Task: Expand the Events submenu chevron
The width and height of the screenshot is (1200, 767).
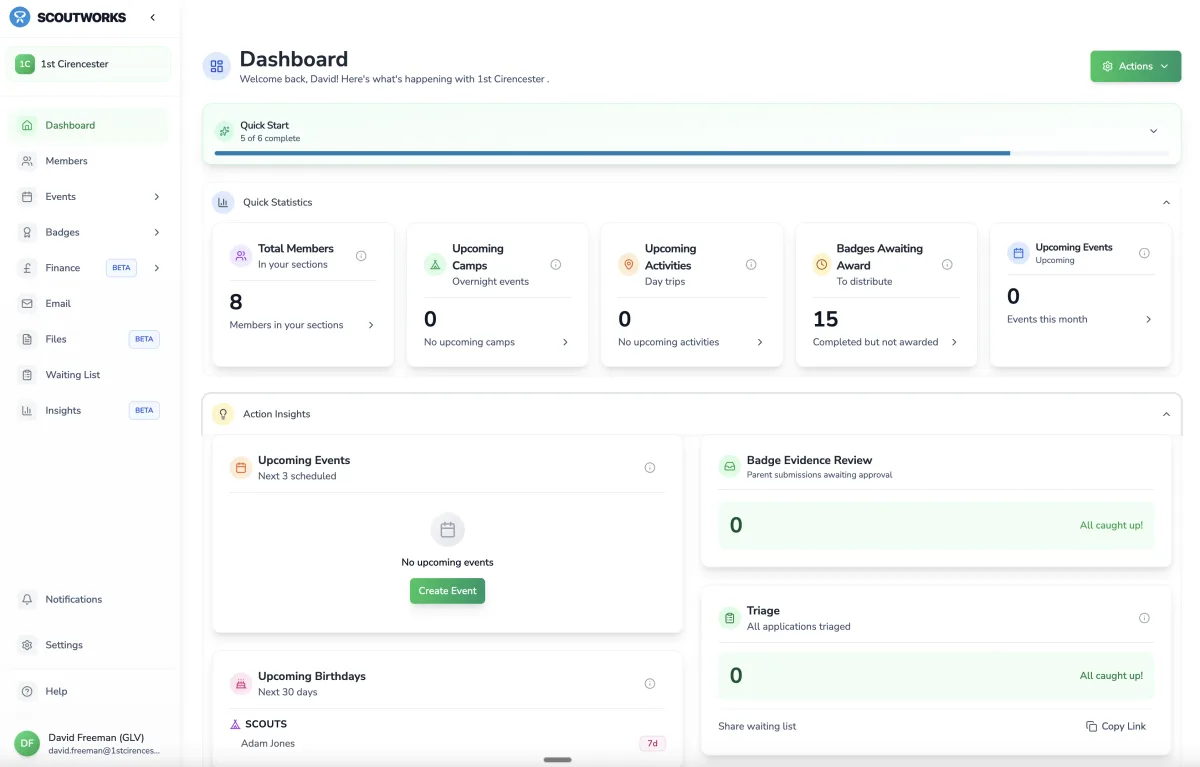Action: point(157,196)
